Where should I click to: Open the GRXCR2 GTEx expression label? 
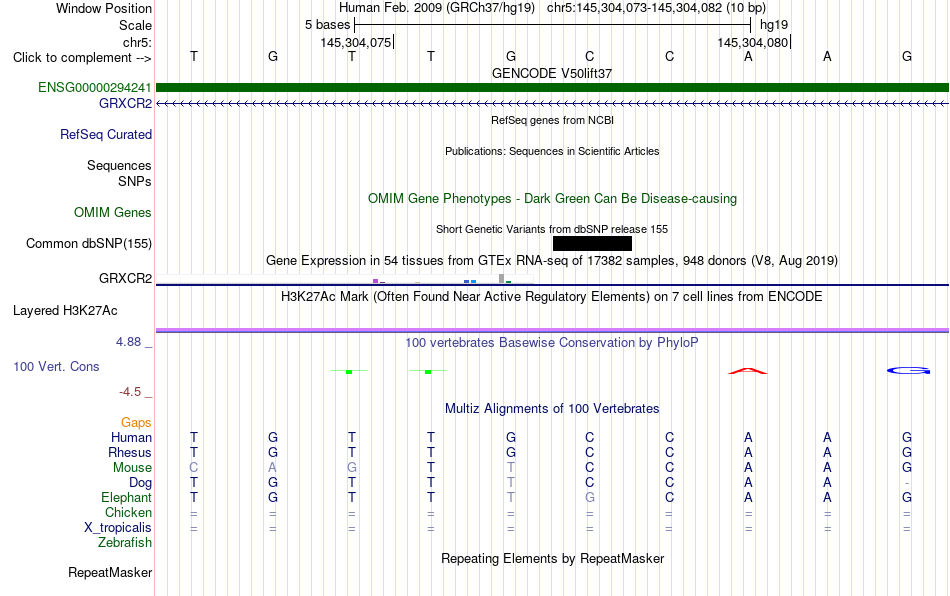125,278
